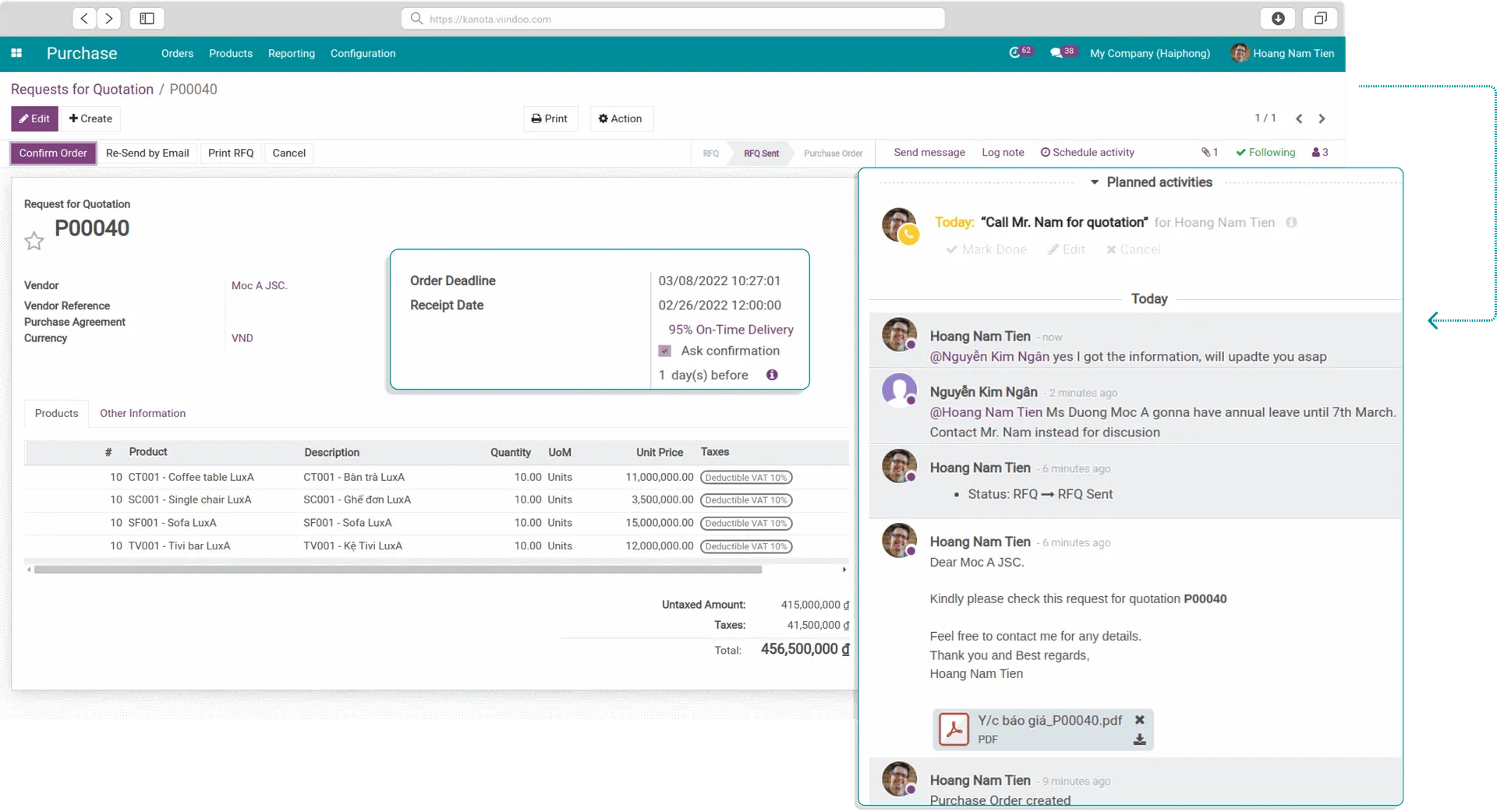This screenshot has height=812, width=1497.
Task: Click info icon next to days before reminder
Action: [x=772, y=375]
